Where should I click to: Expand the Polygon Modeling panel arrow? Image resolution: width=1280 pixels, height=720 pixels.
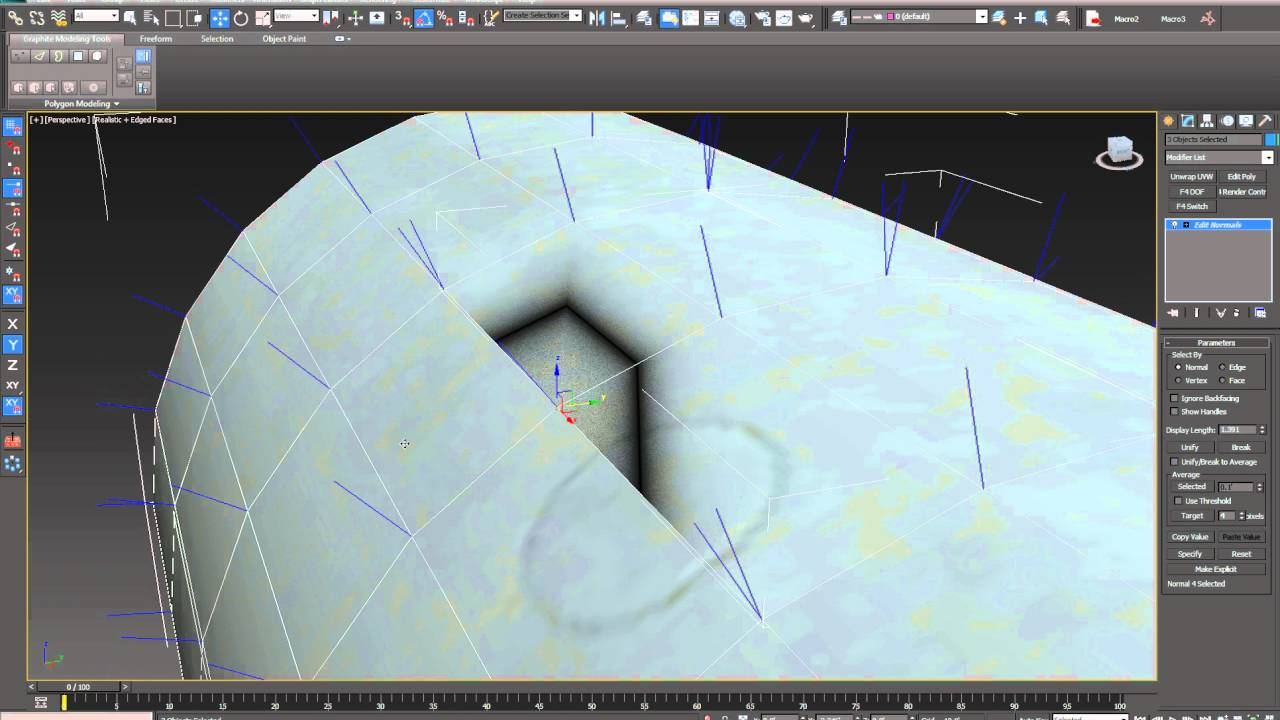116,104
